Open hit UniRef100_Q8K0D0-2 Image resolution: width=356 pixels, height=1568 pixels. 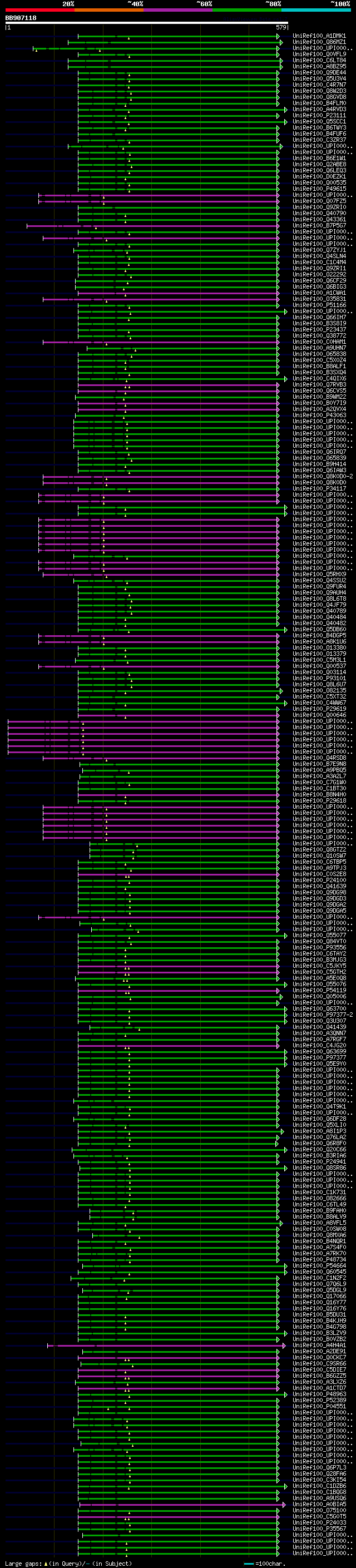[x=323, y=477]
